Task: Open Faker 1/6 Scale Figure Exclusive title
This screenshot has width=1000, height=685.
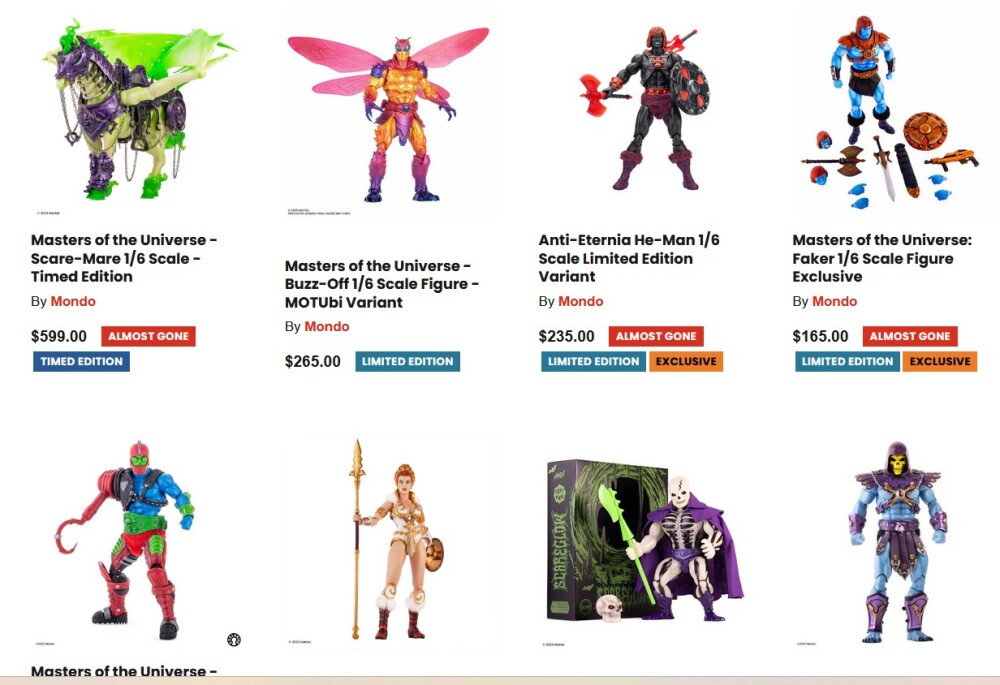Action: coord(882,258)
